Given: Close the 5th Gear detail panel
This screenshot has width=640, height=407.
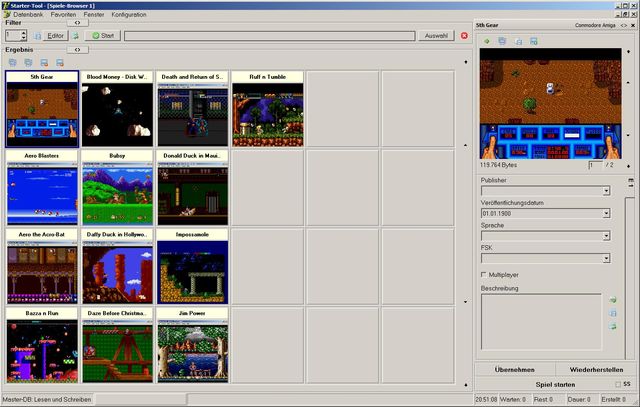Looking at the screenshot, I should [633, 25].
